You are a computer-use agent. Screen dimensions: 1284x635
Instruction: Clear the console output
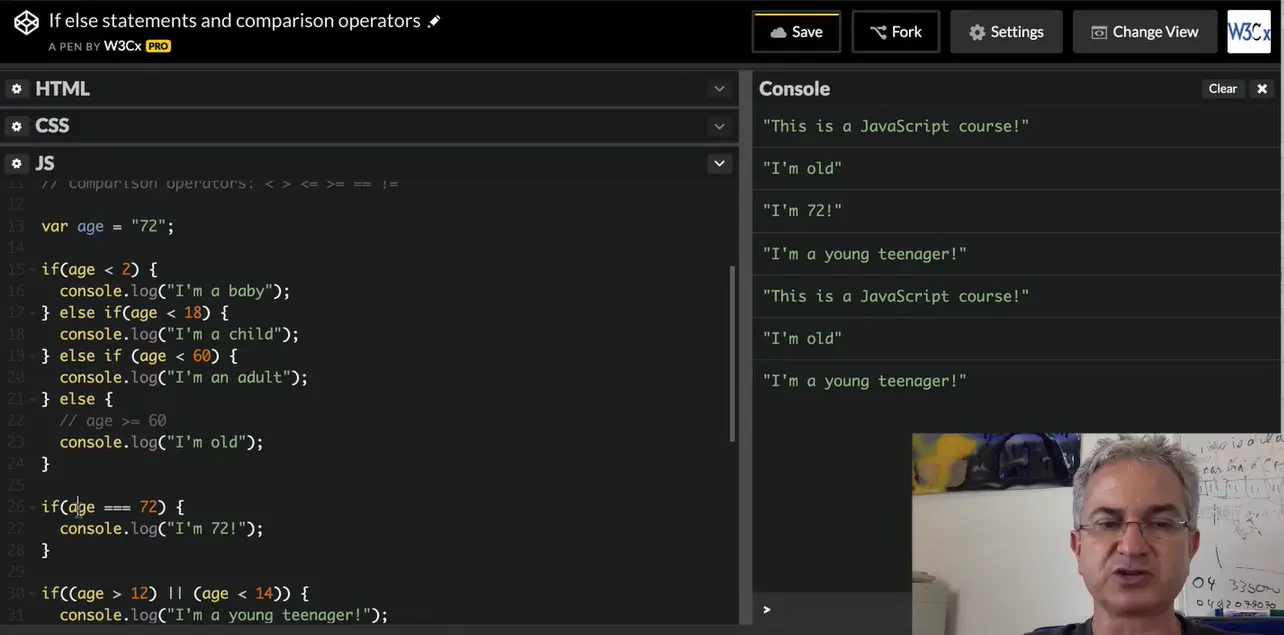1223,89
